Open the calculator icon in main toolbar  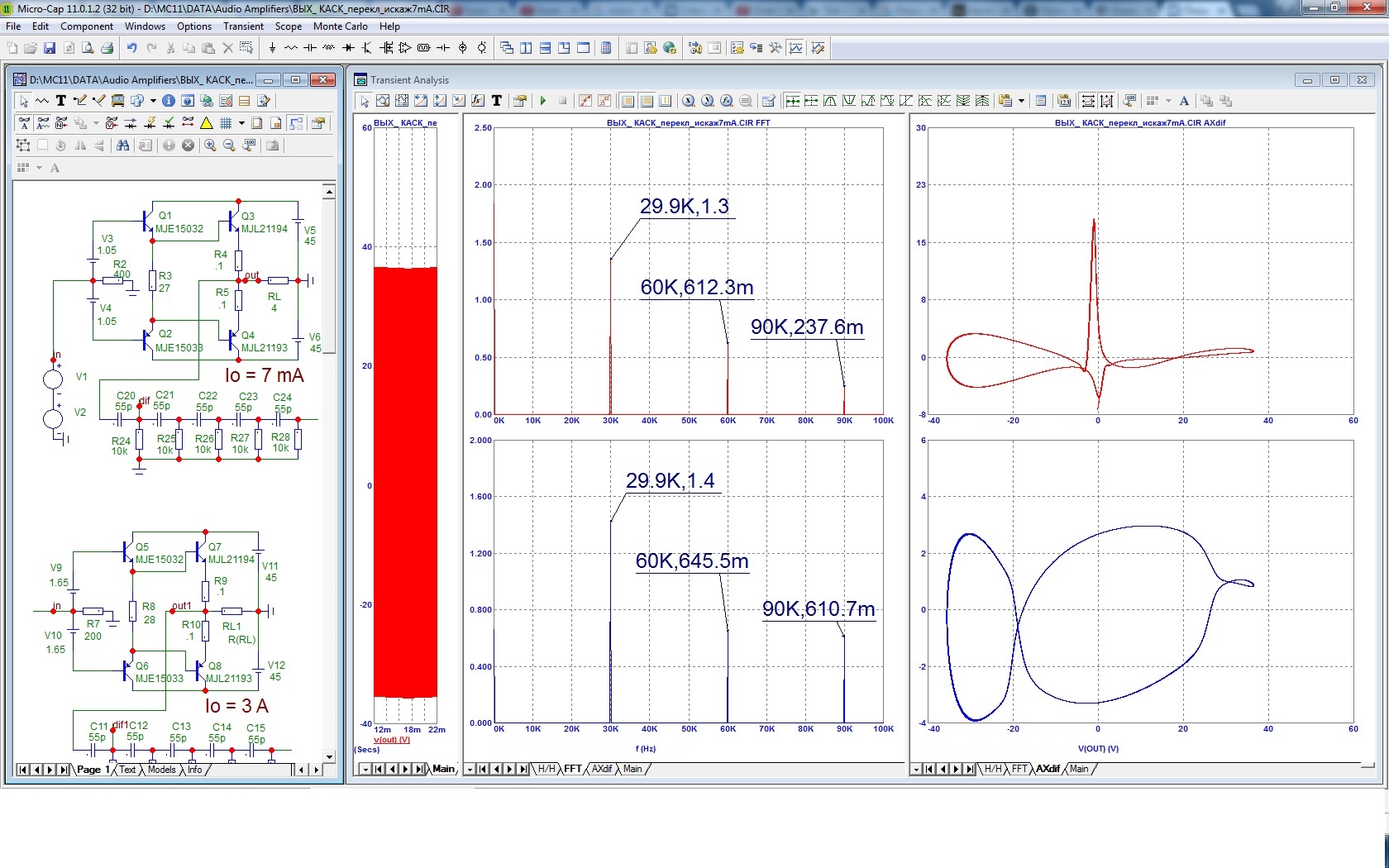pyautogui.click(x=606, y=48)
